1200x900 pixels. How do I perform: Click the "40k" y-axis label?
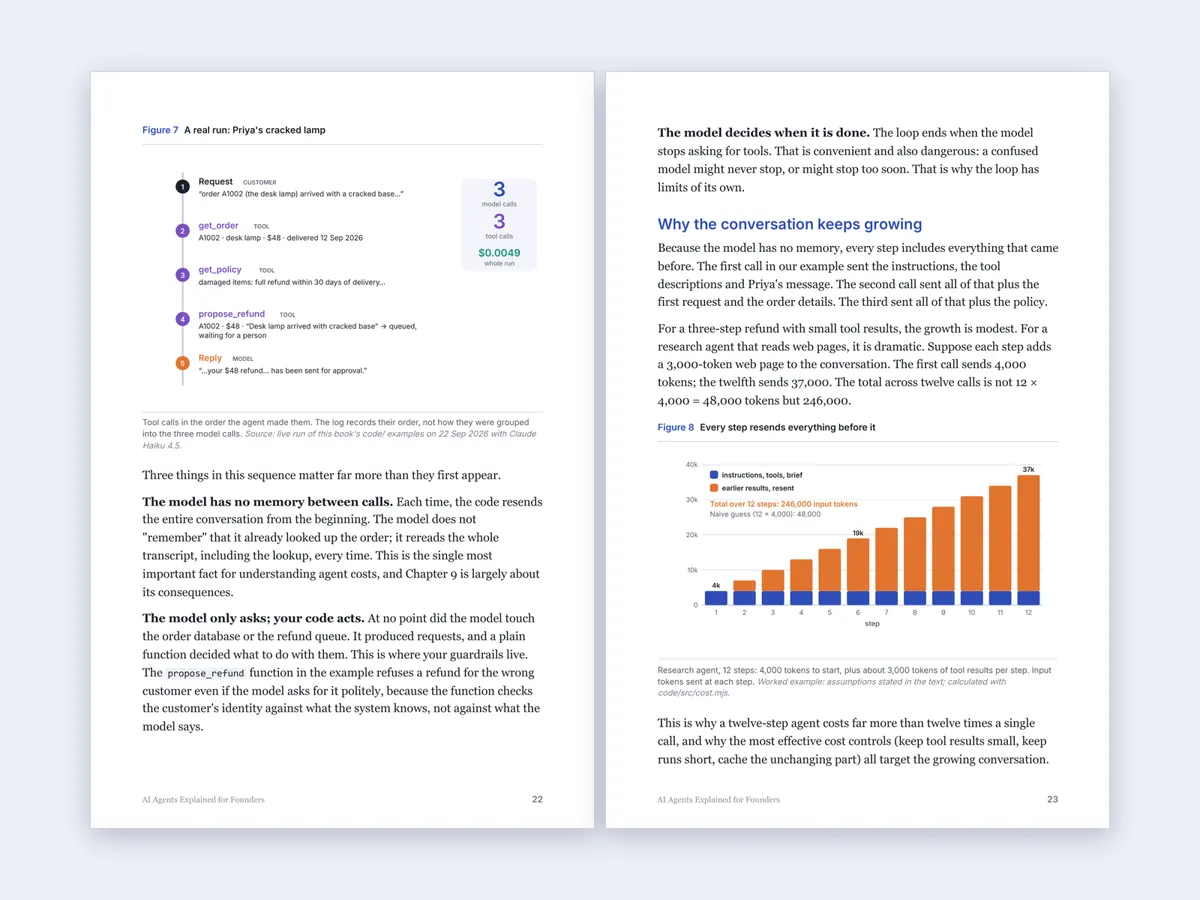click(x=691, y=465)
